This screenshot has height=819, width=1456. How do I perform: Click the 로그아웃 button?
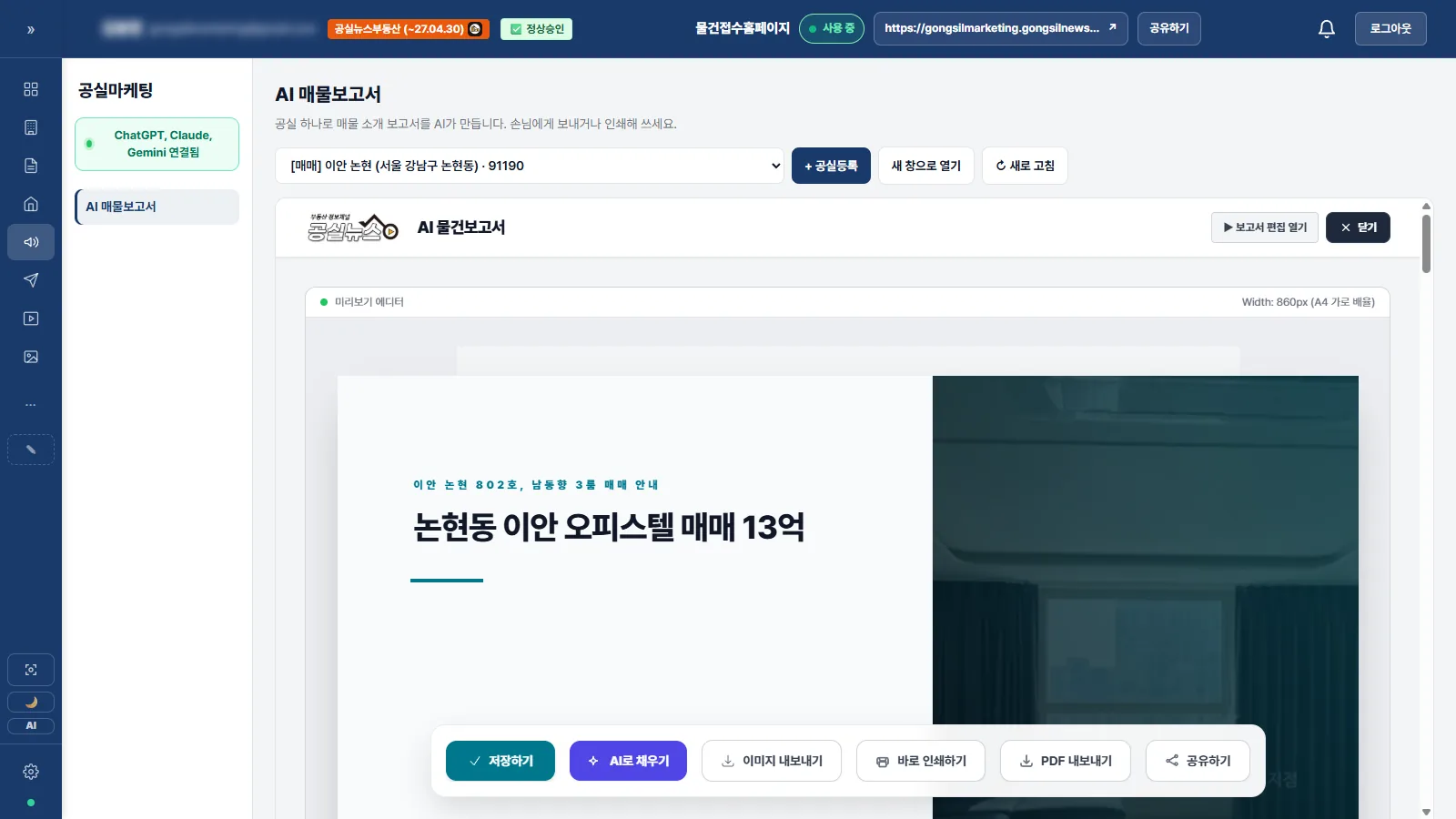pos(1390,29)
